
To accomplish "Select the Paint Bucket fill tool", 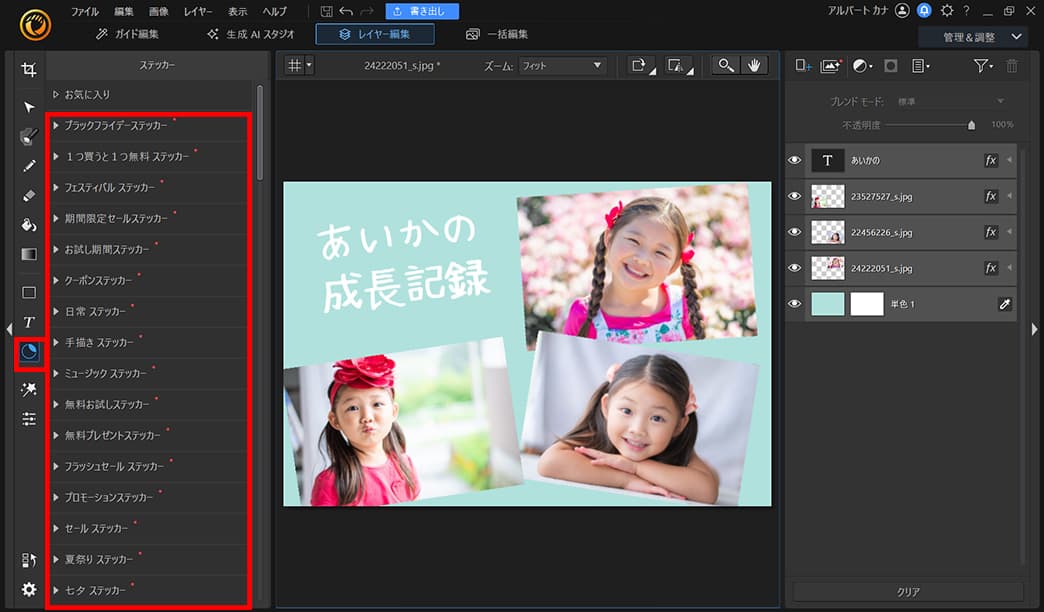I will coord(29,225).
